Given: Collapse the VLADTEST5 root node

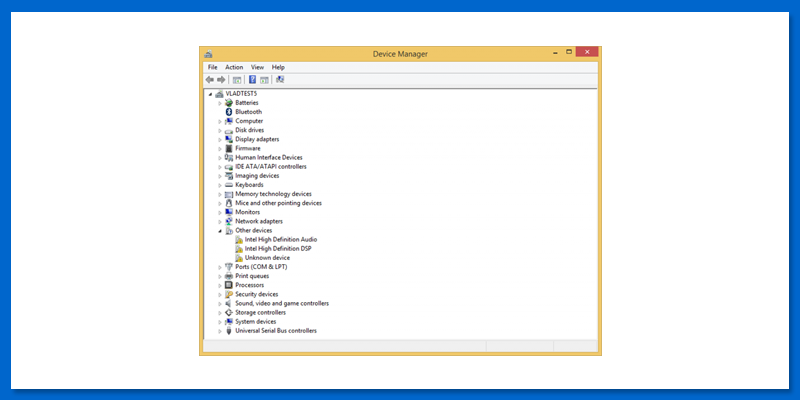Looking at the screenshot, I should [x=210, y=94].
